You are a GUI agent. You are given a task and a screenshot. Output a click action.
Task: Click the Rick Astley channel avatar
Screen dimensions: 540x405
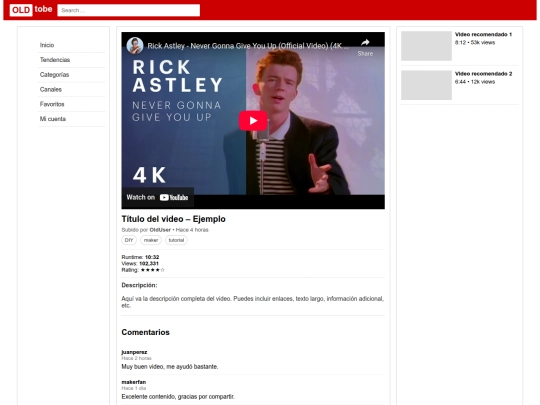tap(135, 45)
